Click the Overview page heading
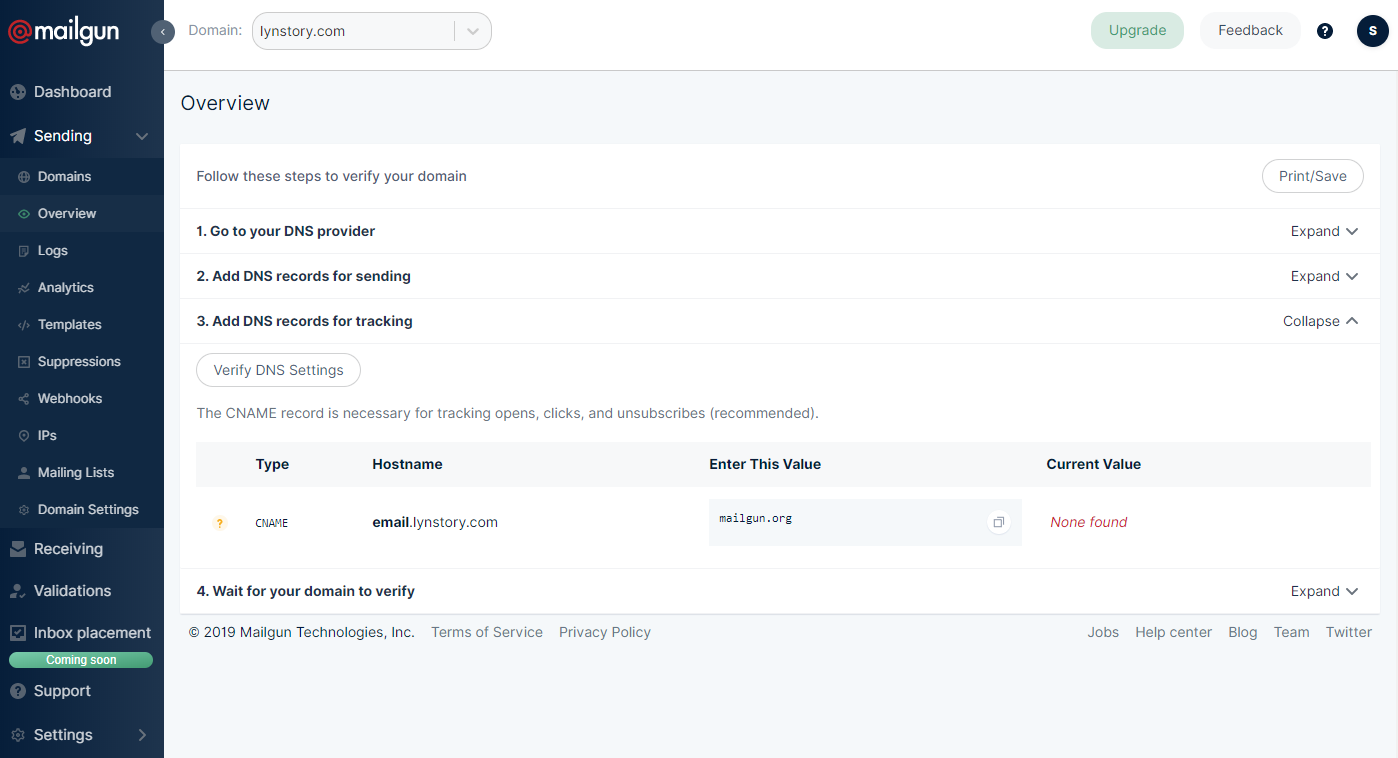Screen dimensions: 1398x758 point(225,103)
